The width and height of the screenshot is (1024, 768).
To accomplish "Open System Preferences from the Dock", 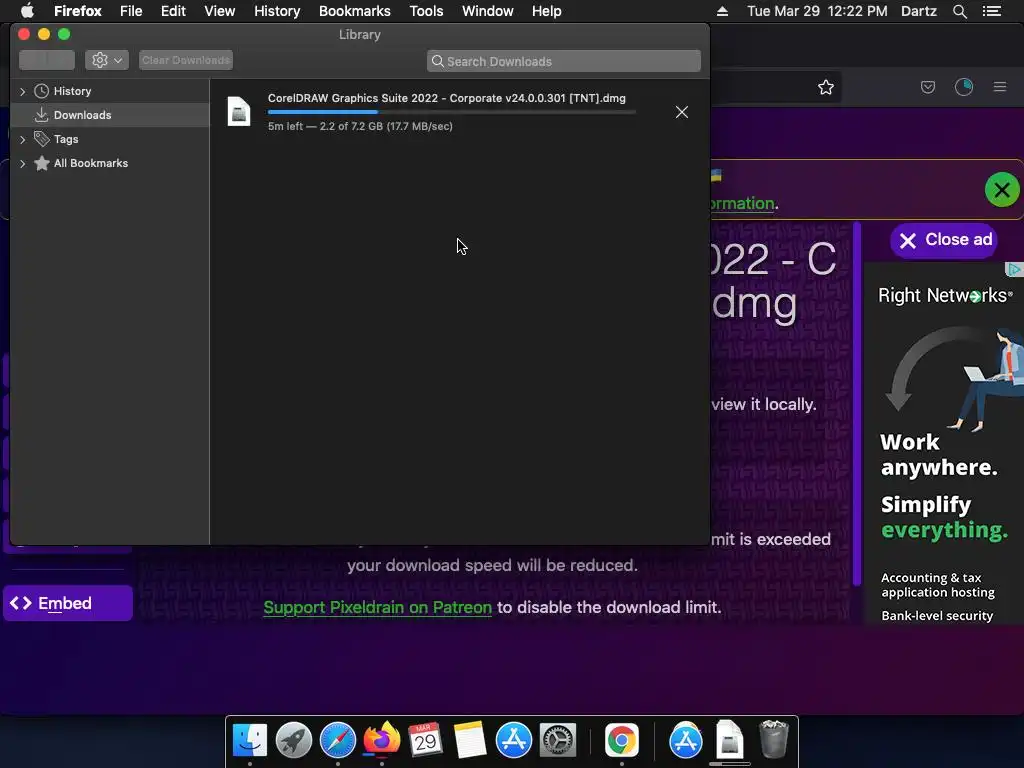I will (557, 740).
